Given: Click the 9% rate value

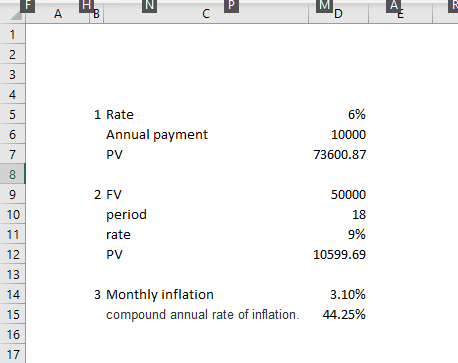Looking at the screenshot, I should point(357,235).
